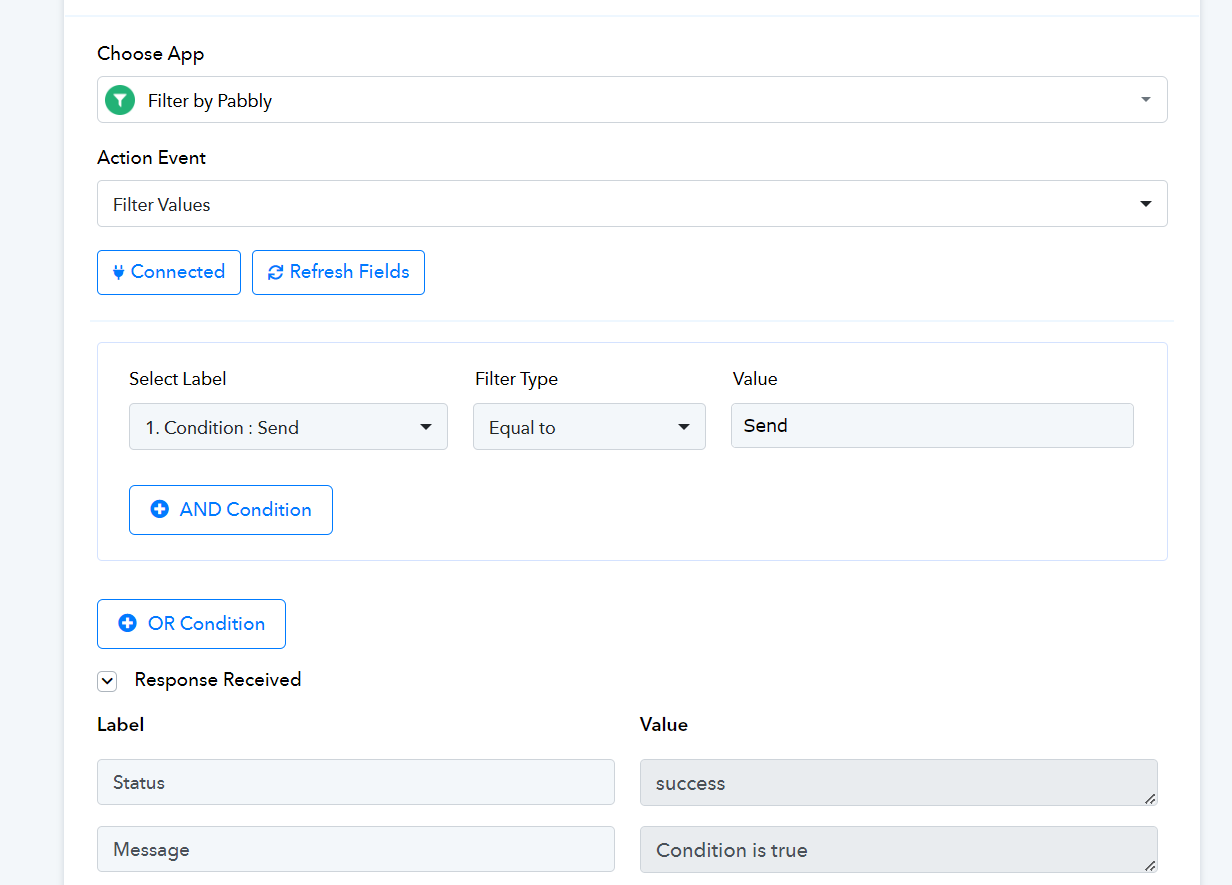Click the resize handle on the Condition is true textarea
Screen dimensions: 1232x885
1150,865
